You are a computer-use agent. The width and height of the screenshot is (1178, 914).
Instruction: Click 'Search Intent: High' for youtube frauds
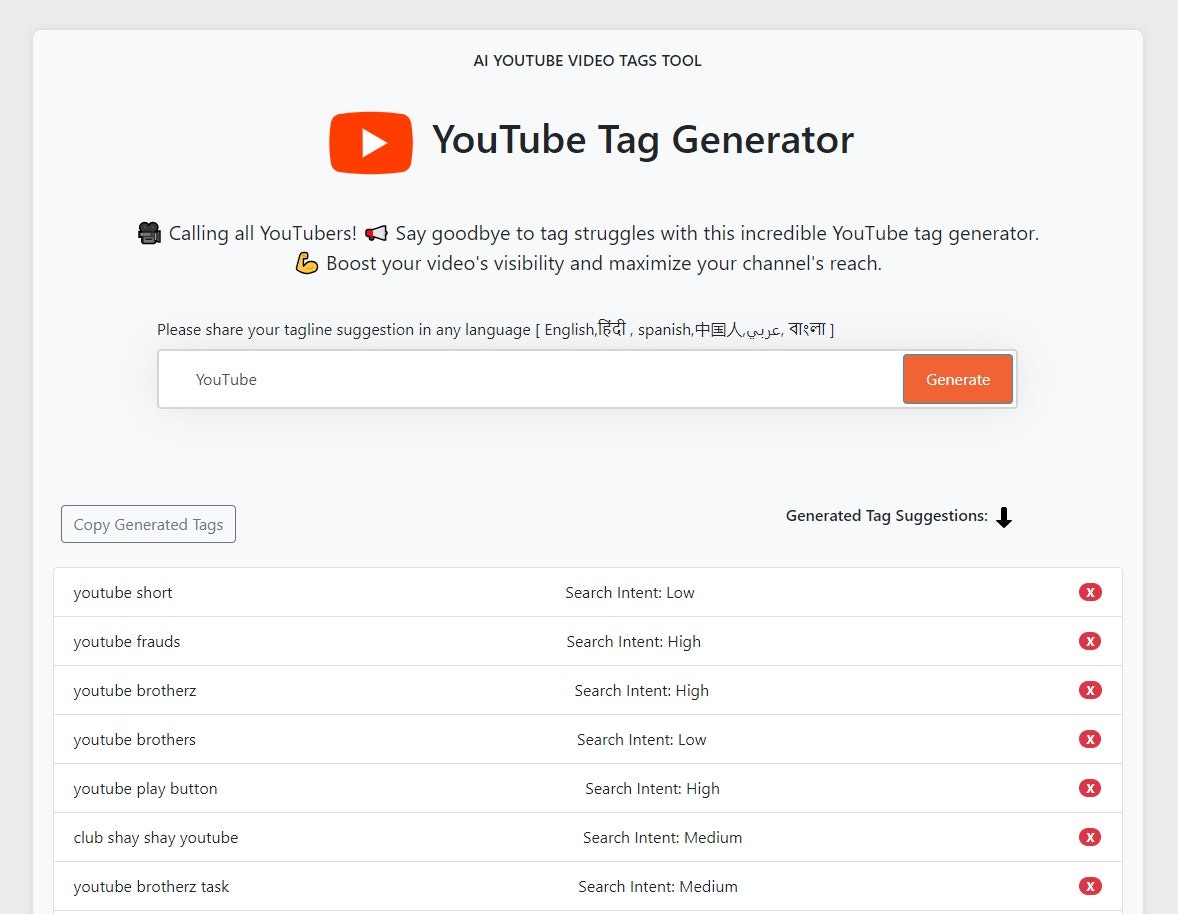click(x=633, y=641)
